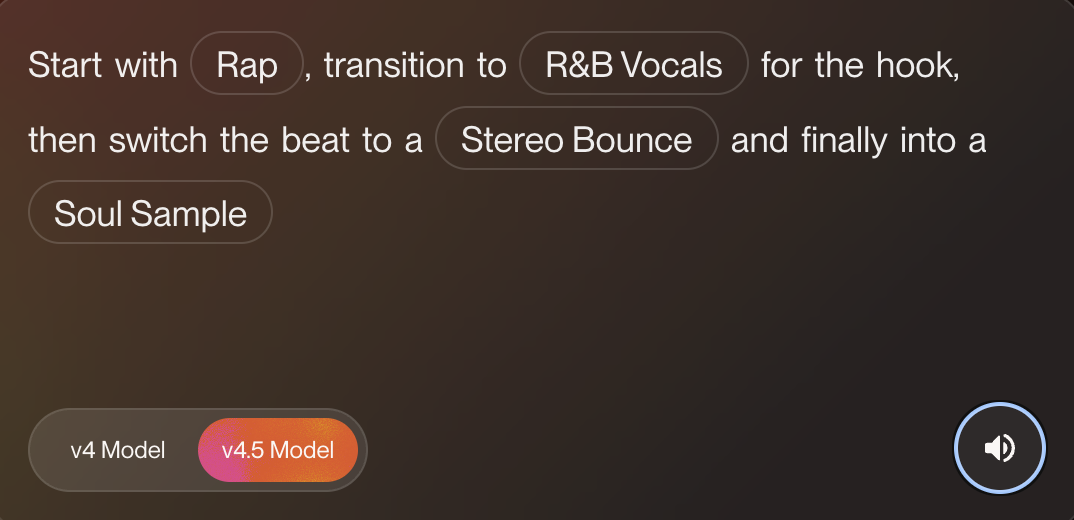Open the R&B Vocals pill
Image resolution: width=1074 pixels, height=520 pixels.
(634, 63)
